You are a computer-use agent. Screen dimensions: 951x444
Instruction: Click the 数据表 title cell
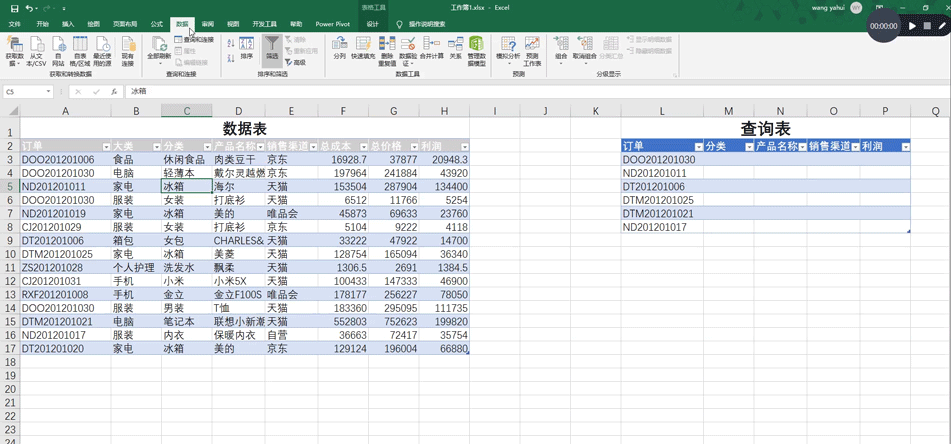tap(245, 128)
